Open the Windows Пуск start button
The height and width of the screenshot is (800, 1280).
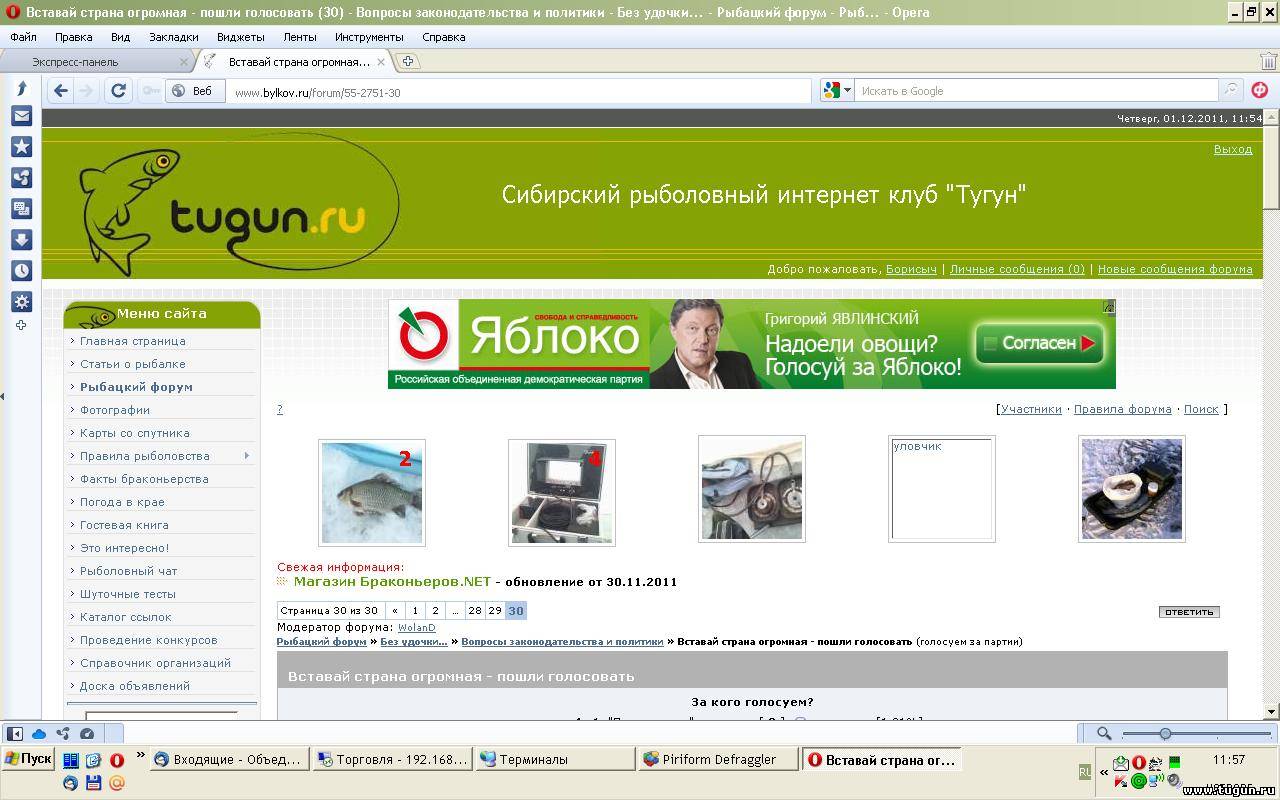pos(27,759)
